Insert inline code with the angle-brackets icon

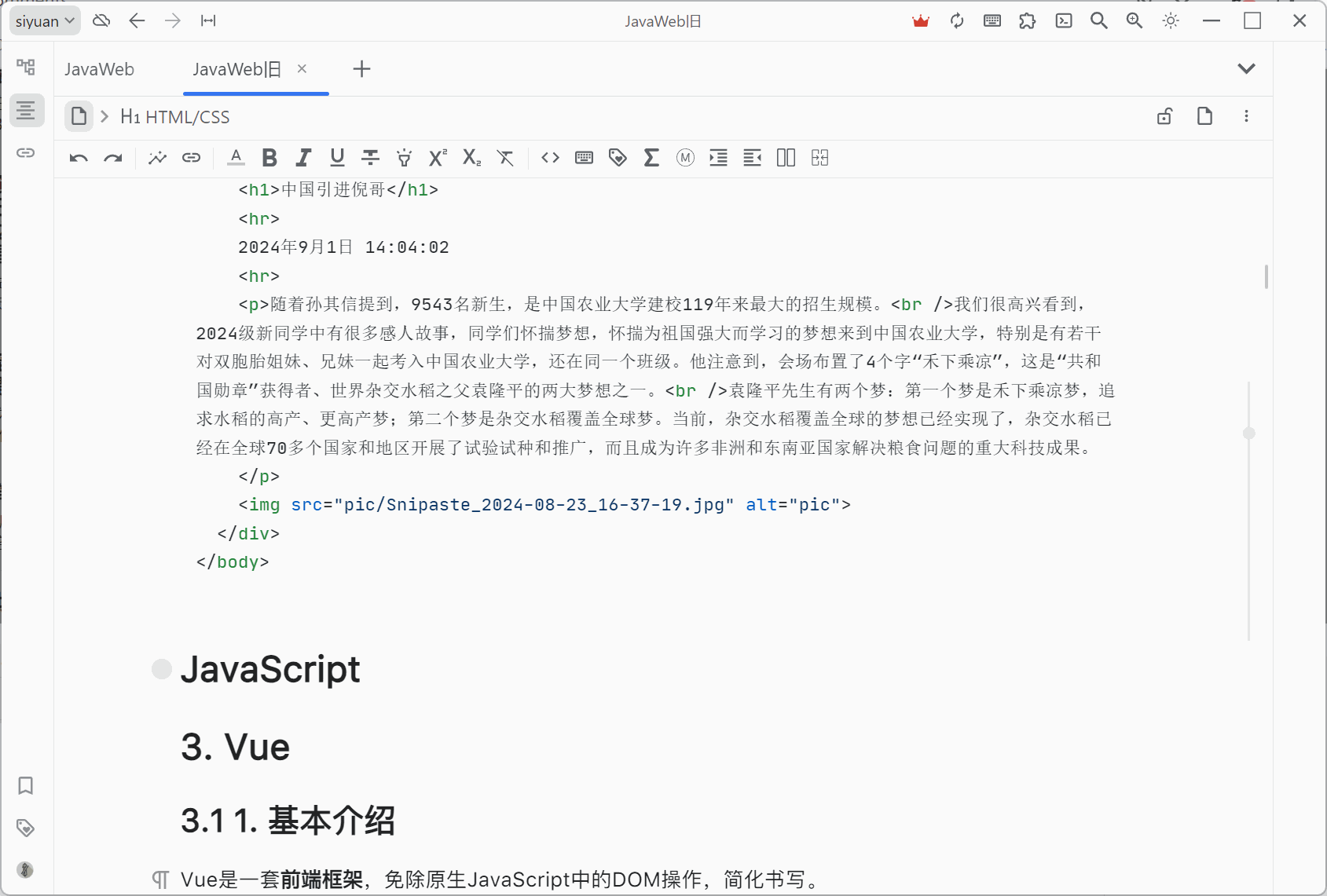549,158
